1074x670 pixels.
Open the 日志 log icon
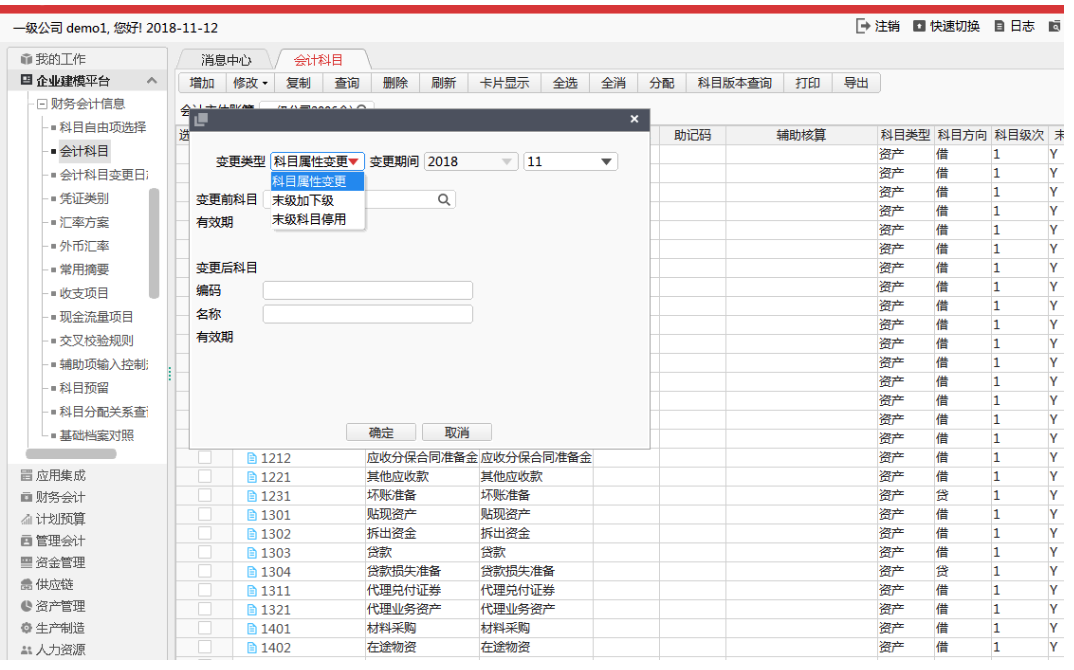click(999, 26)
